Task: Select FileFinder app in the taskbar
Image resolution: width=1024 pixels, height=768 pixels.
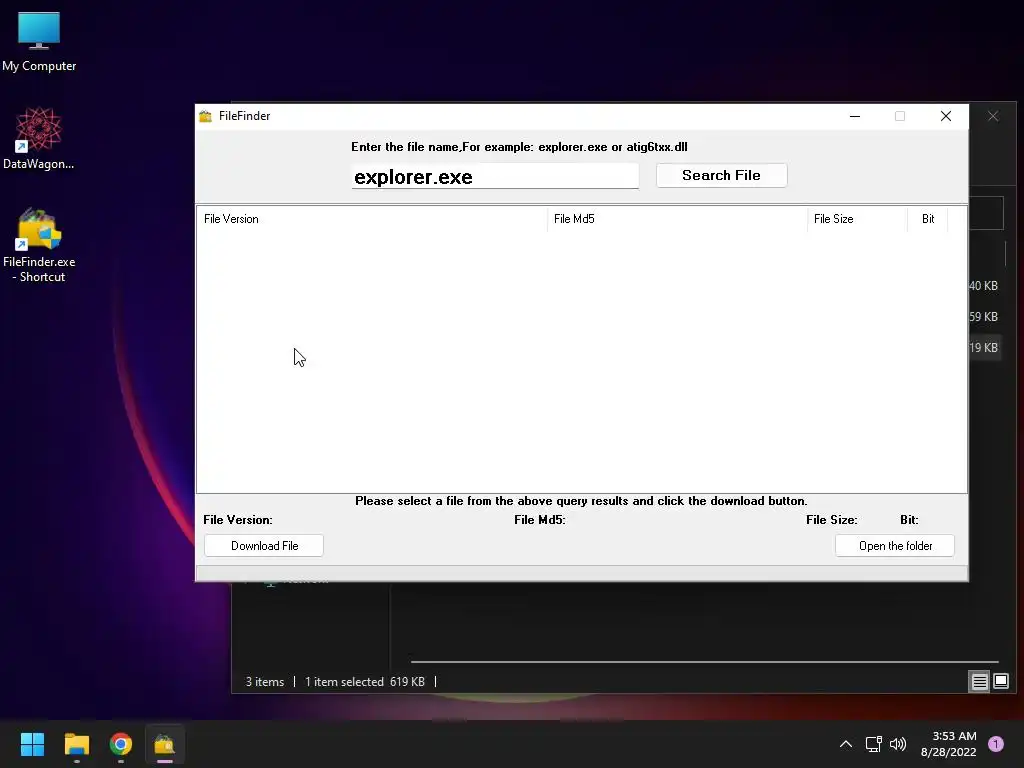Action: [165, 744]
